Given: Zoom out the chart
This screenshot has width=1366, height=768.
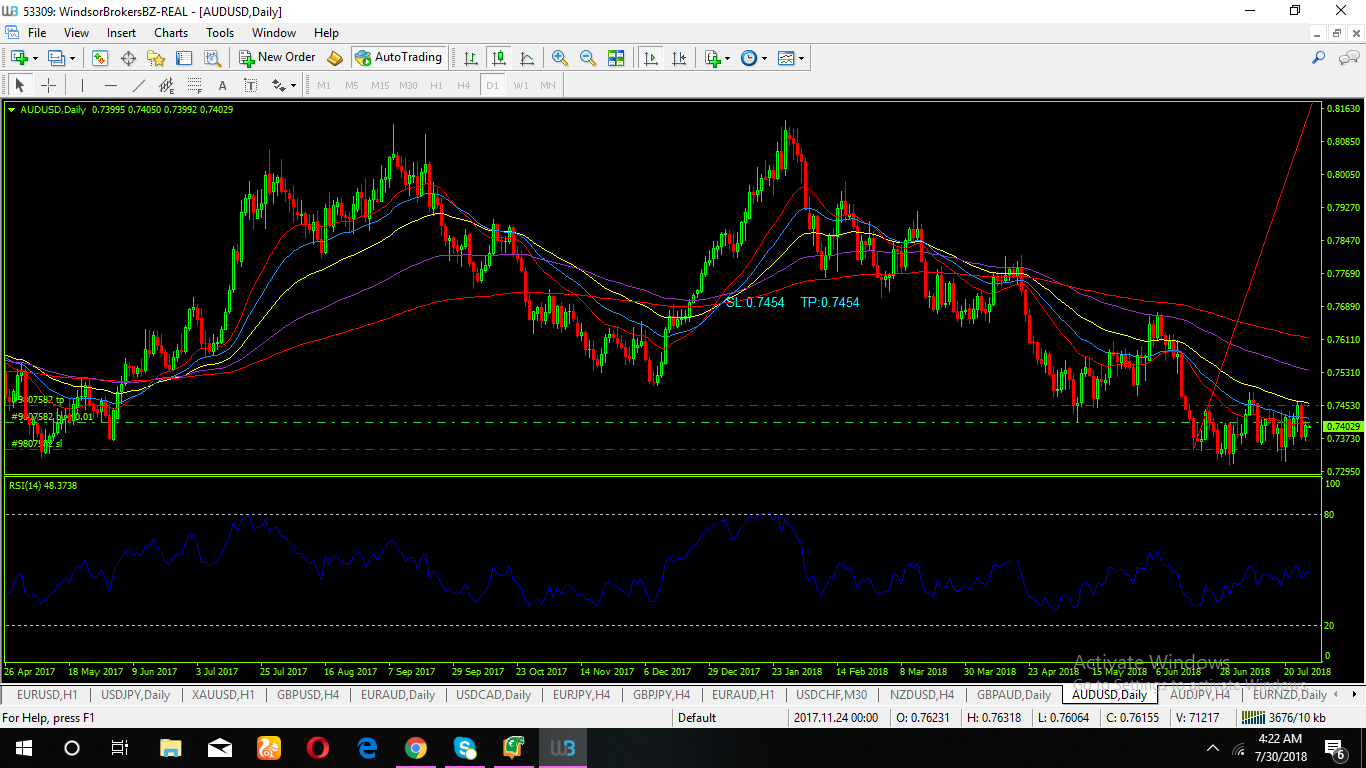Looking at the screenshot, I should click(x=588, y=58).
